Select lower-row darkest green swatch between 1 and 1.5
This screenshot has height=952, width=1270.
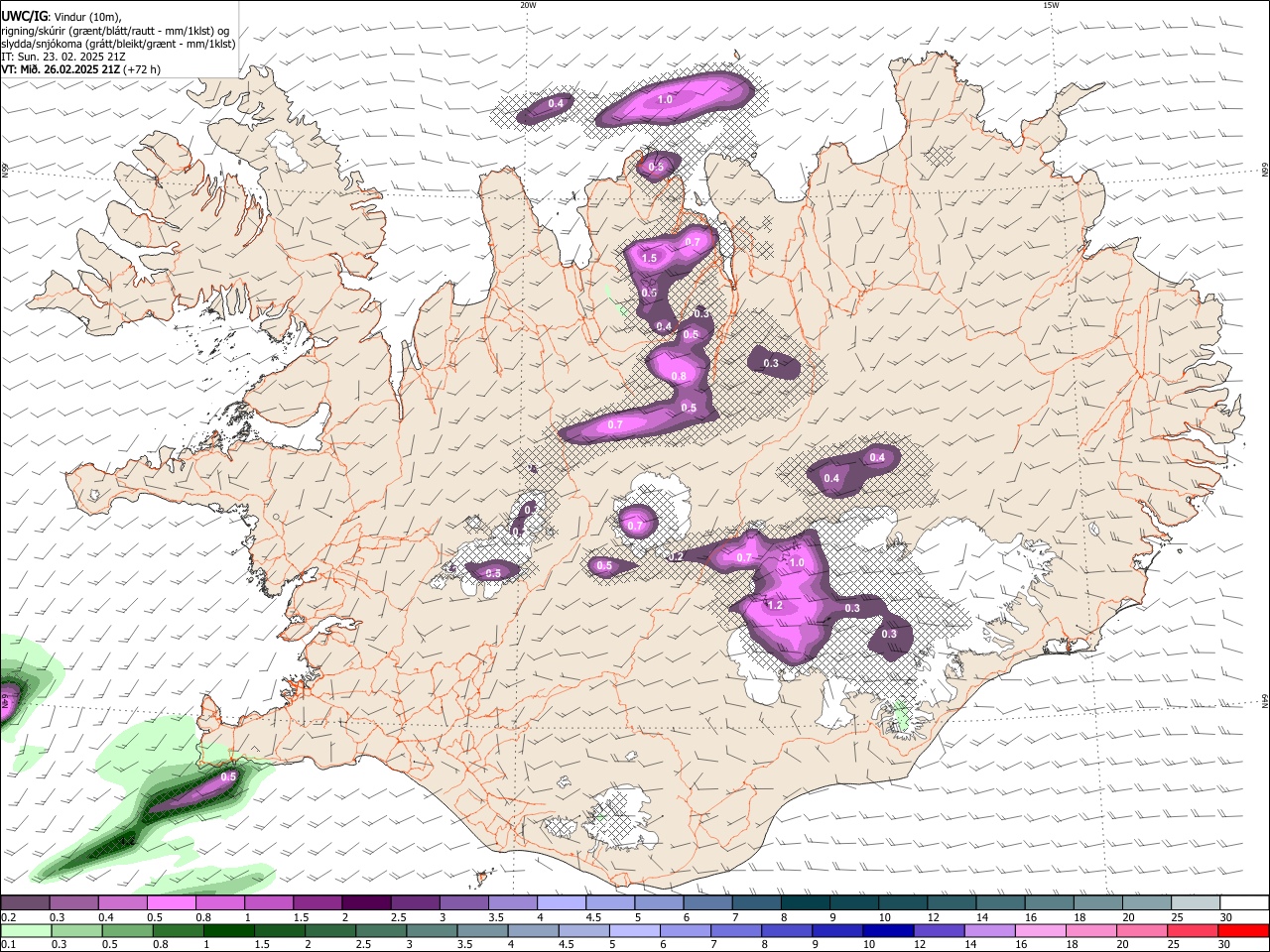pos(229,930)
